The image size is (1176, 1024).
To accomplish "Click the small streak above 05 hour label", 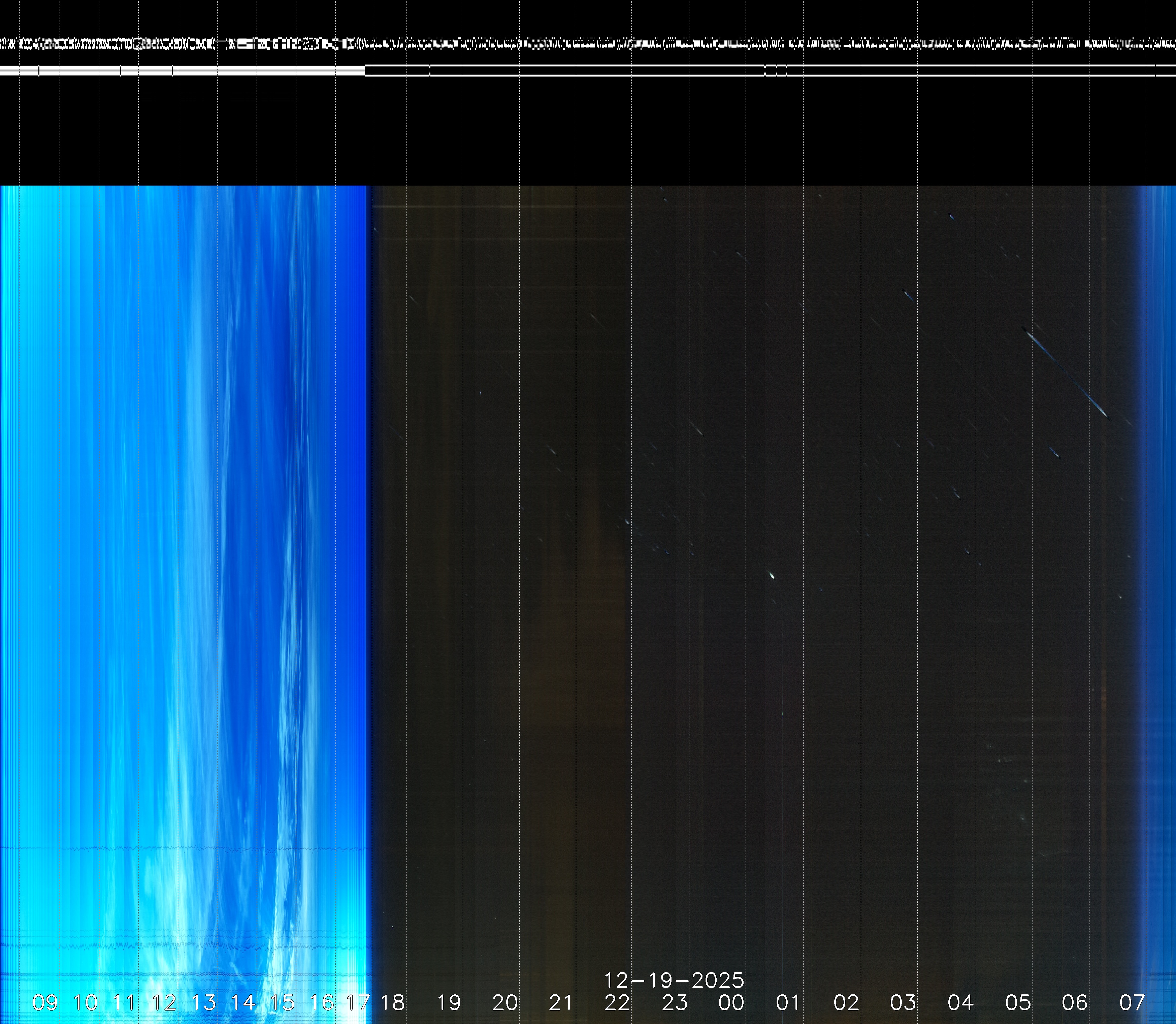I will pyautogui.click(x=1054, y=453).
